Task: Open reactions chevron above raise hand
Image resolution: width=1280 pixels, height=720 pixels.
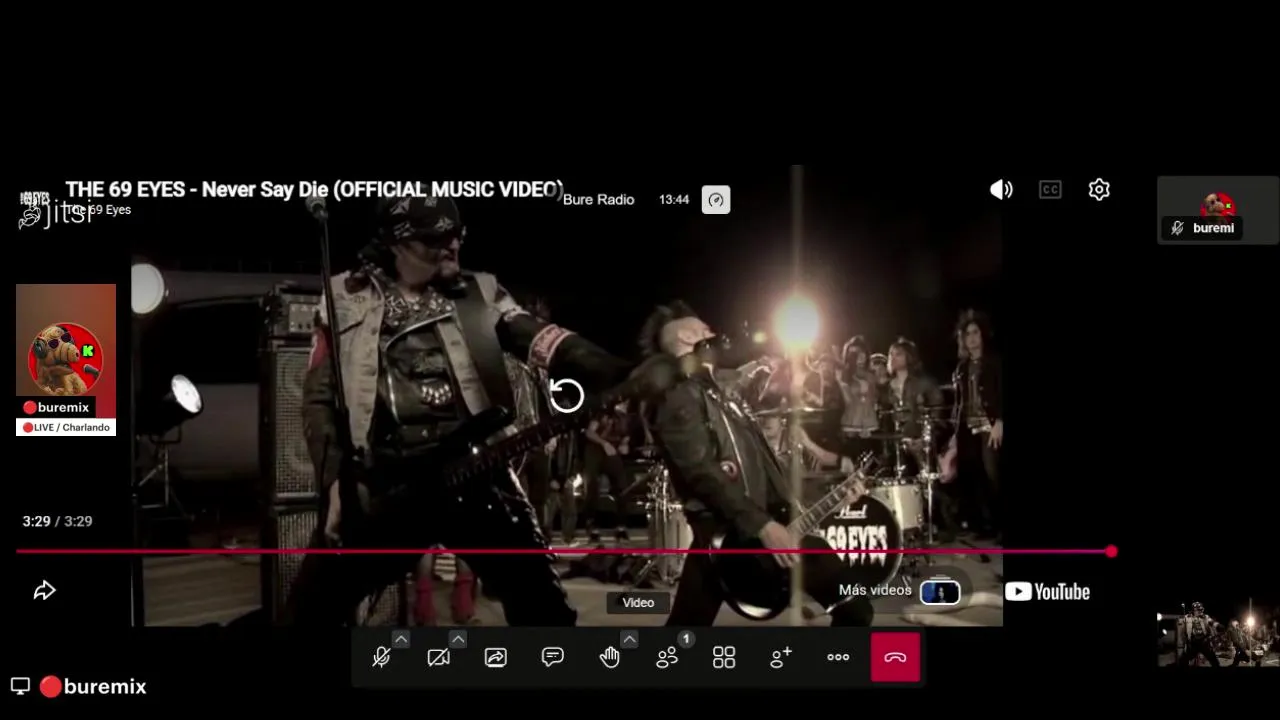Action: [629, 639]
